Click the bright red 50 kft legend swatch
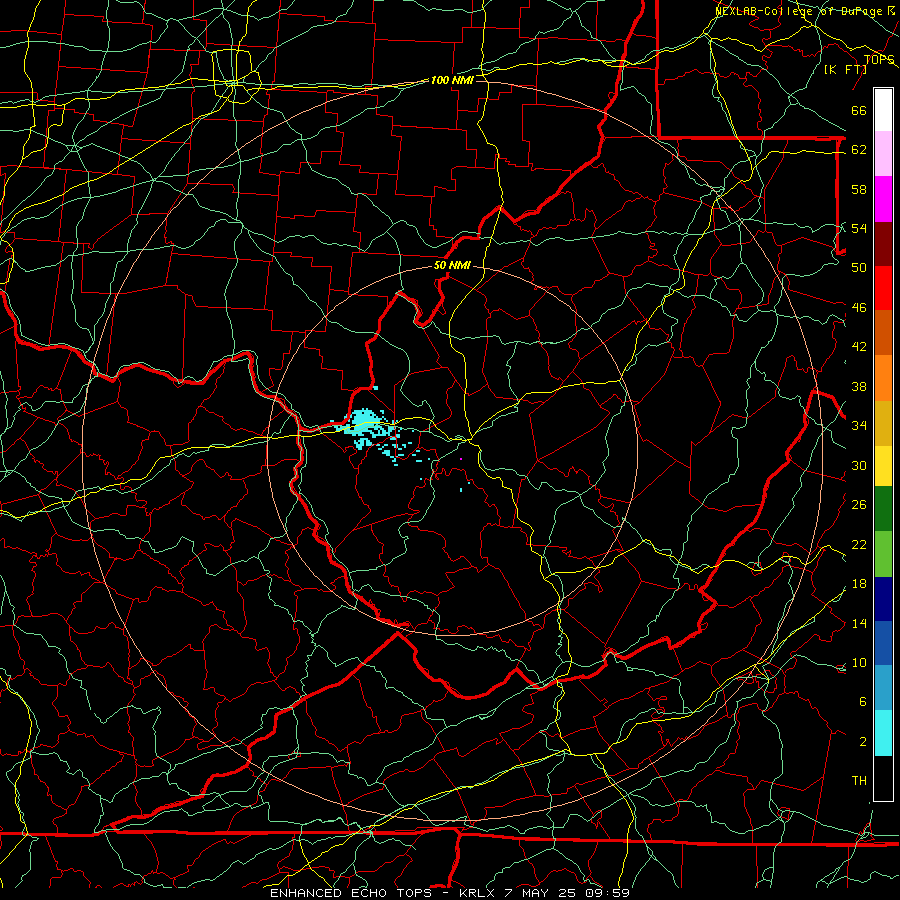This screenshot has height=900, width=900. [x=883, y=288]
